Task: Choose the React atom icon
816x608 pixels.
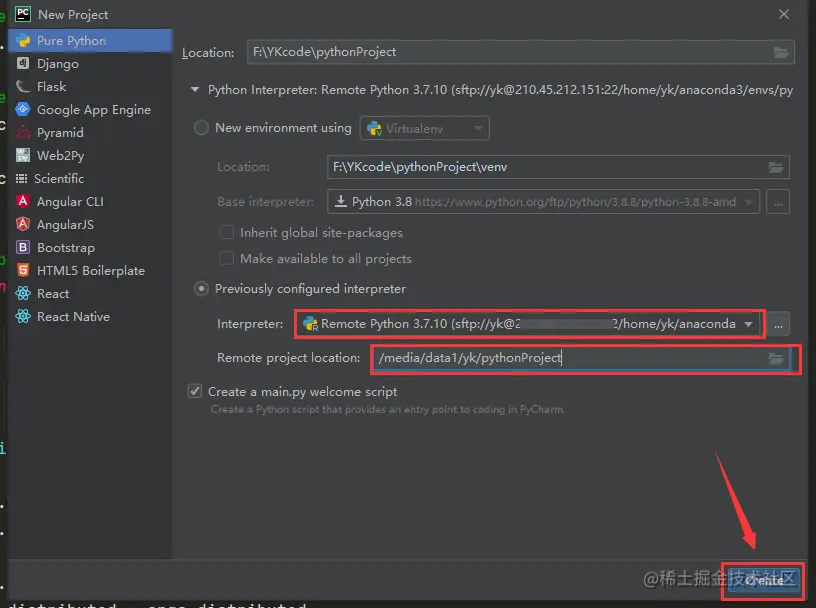Action: point(23,294)
